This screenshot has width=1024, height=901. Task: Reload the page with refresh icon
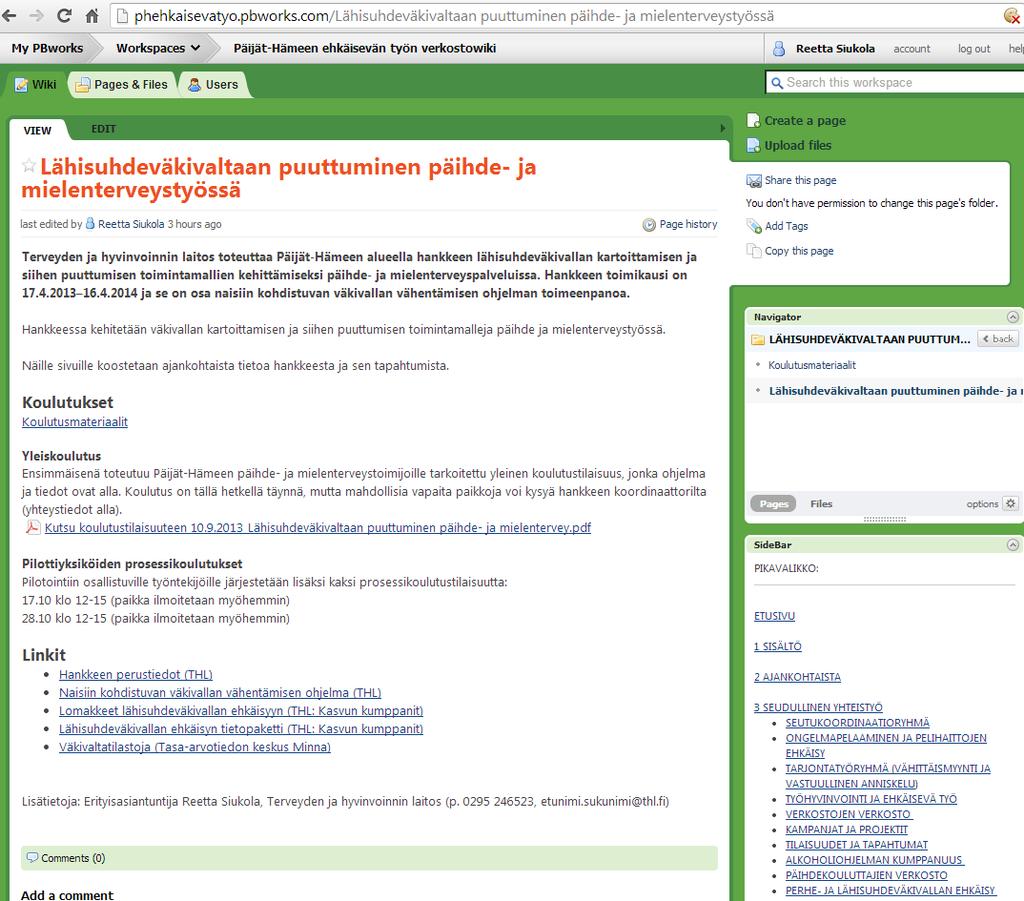(64, 16)
